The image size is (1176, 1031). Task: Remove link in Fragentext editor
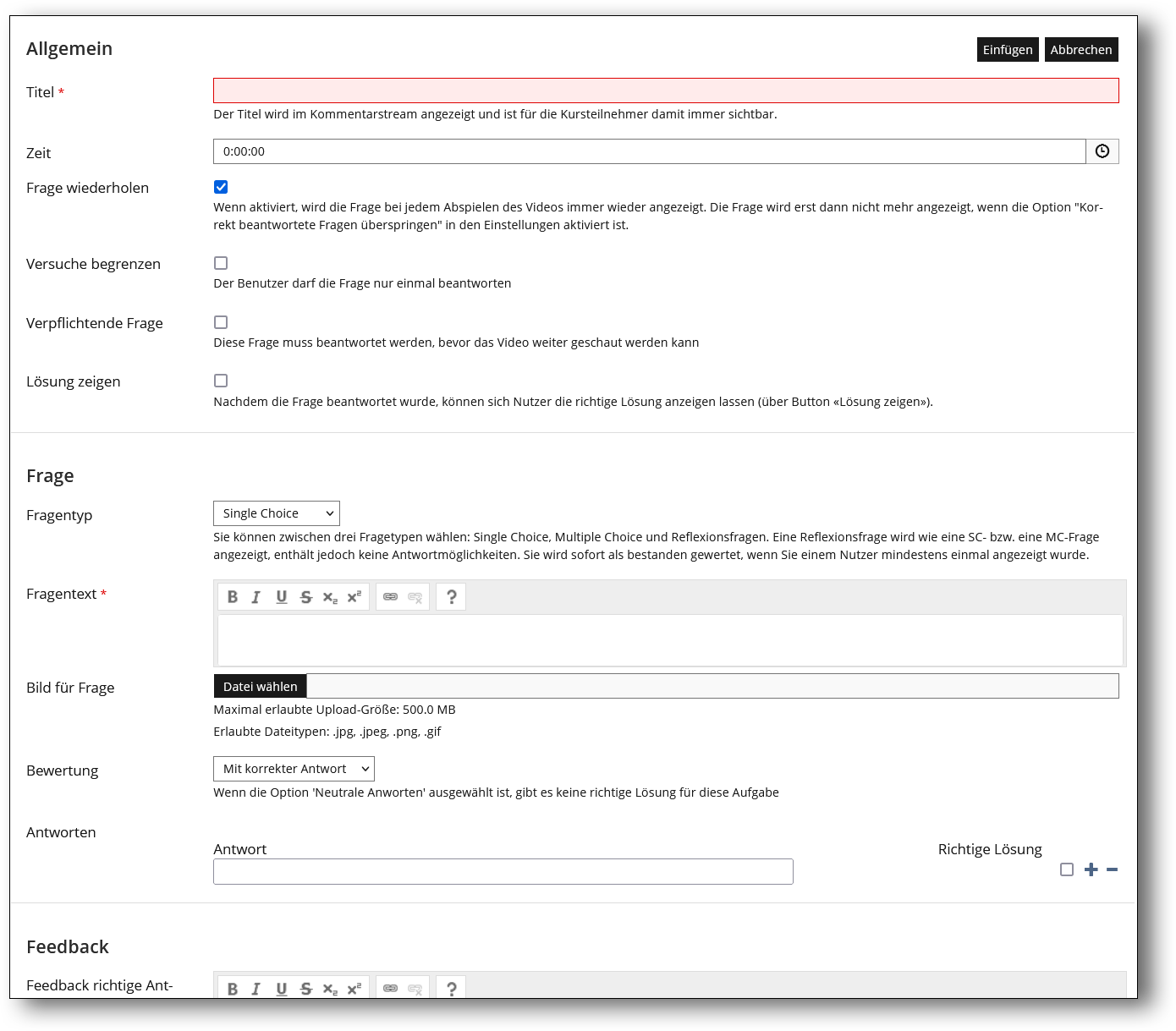tap(415, 597)
